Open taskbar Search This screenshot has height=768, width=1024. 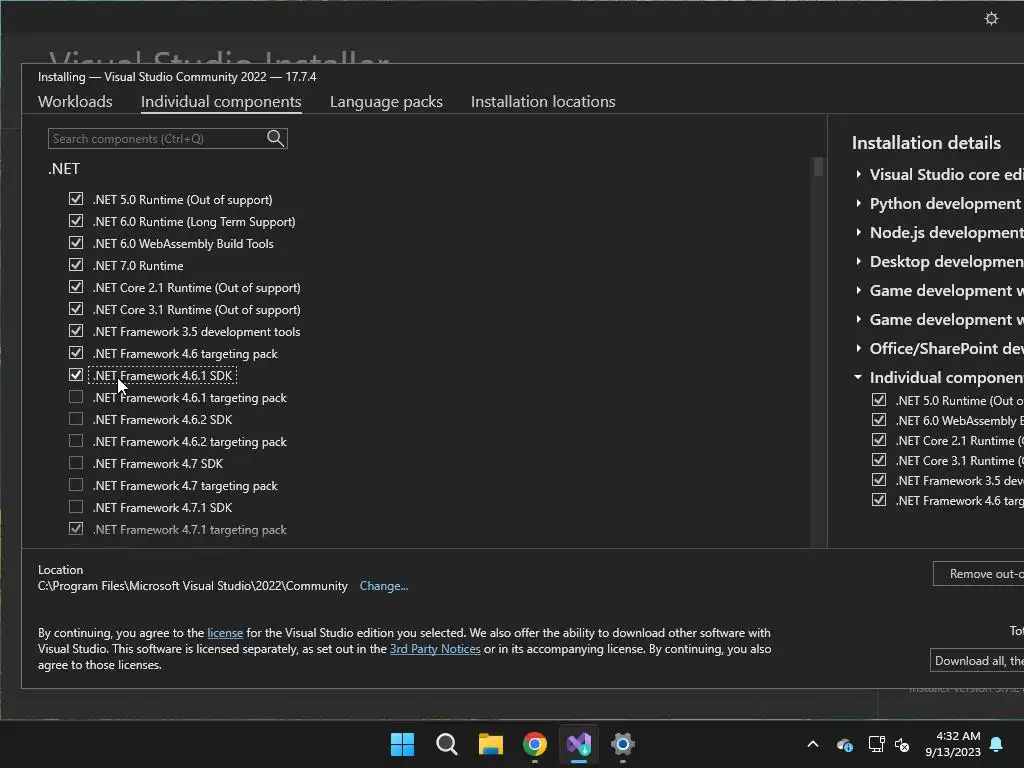point(447,744)
